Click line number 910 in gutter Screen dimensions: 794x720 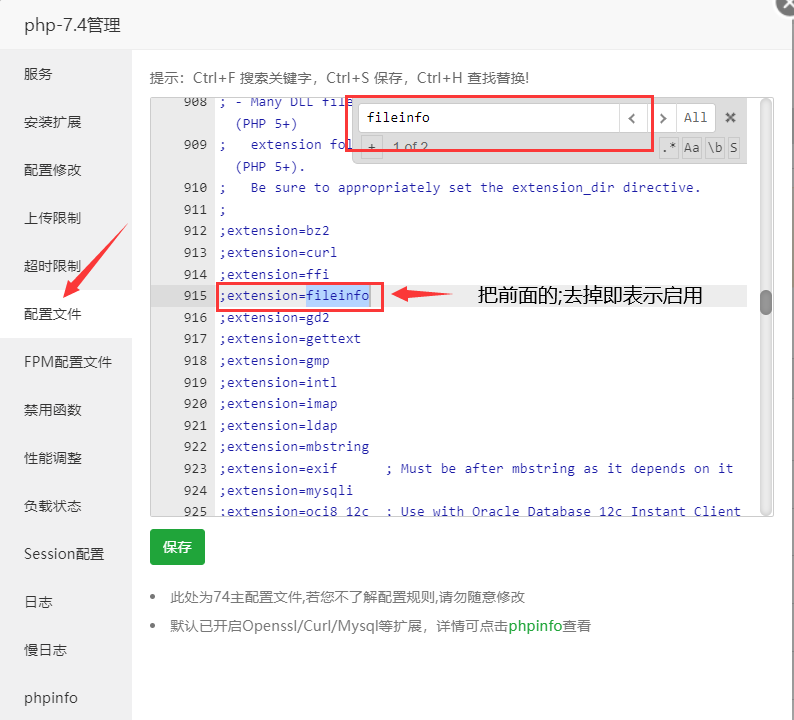[195, 188]
